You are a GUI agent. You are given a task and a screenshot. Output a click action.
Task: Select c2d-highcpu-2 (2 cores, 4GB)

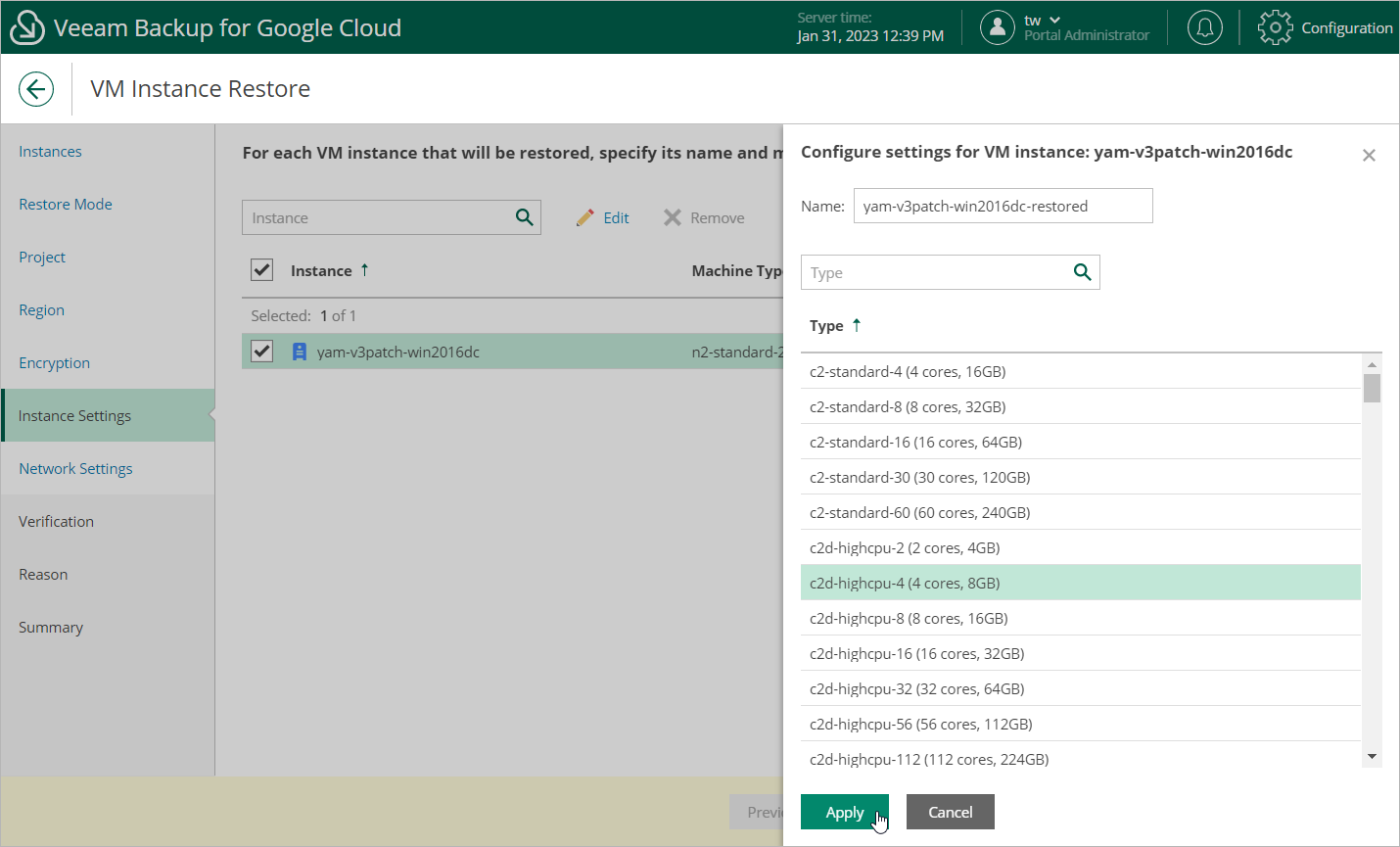pyautogui.click(x=1081, y=547)
